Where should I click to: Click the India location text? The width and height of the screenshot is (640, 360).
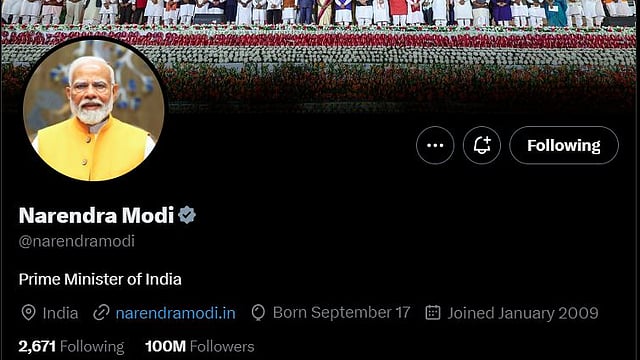point(60,313)
